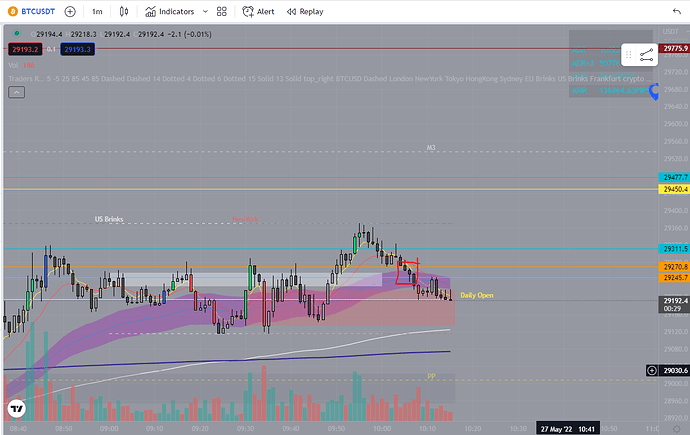Open the candlestick chart type menu
The width and height of the screenshot is (690, 435).
[124, 11]
